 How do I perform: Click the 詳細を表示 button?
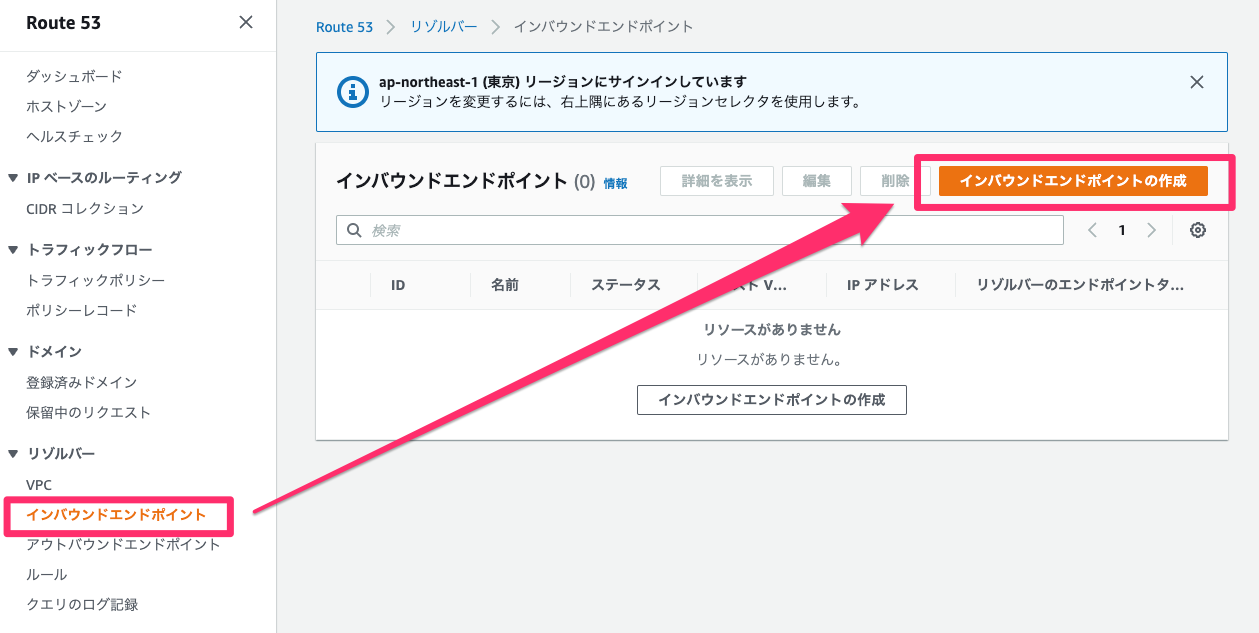tap(717, 181)
